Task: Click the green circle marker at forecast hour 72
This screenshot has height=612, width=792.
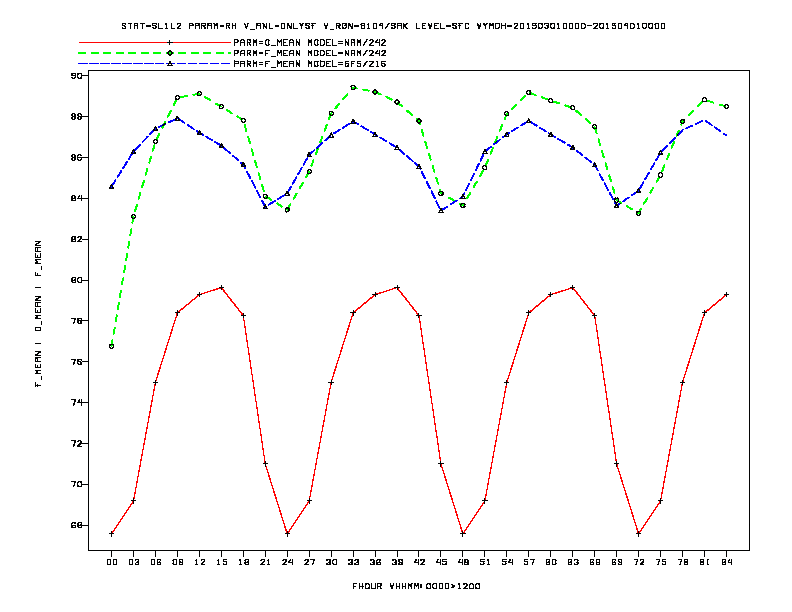Action: pyautogui.click(x=638, y=214)
